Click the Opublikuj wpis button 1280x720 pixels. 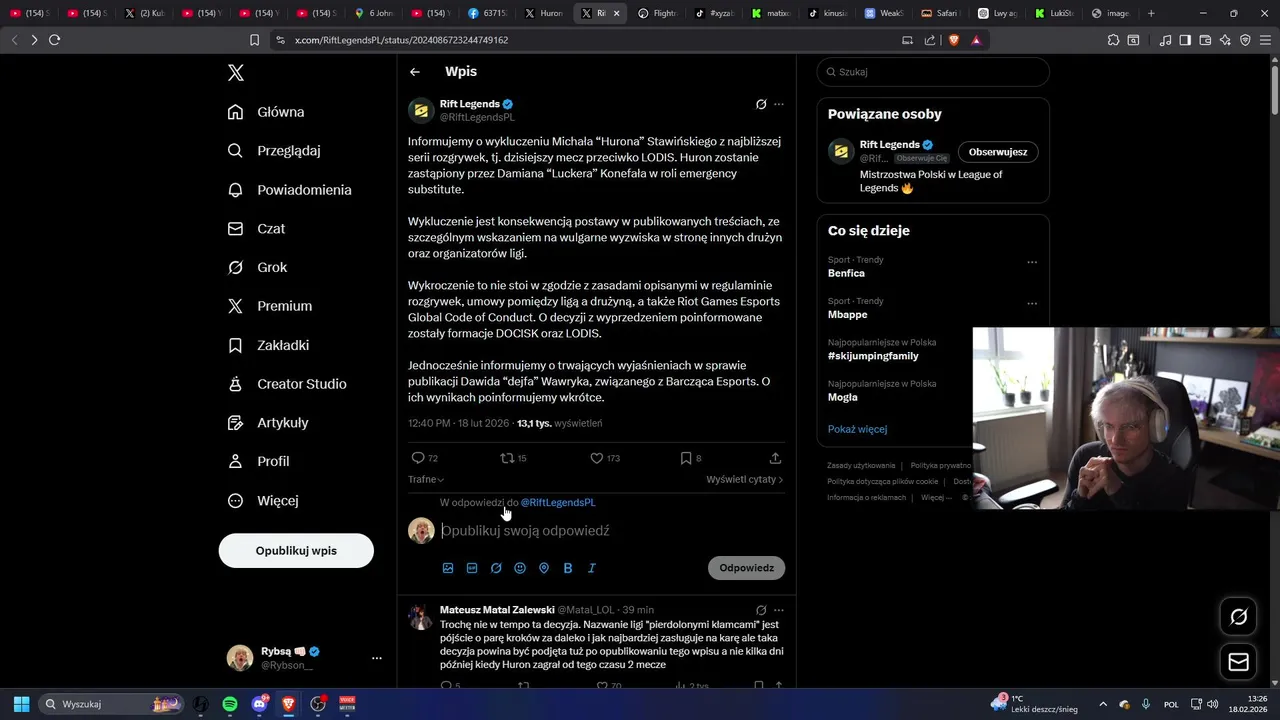pyautogui.click(x=296, y=551)
